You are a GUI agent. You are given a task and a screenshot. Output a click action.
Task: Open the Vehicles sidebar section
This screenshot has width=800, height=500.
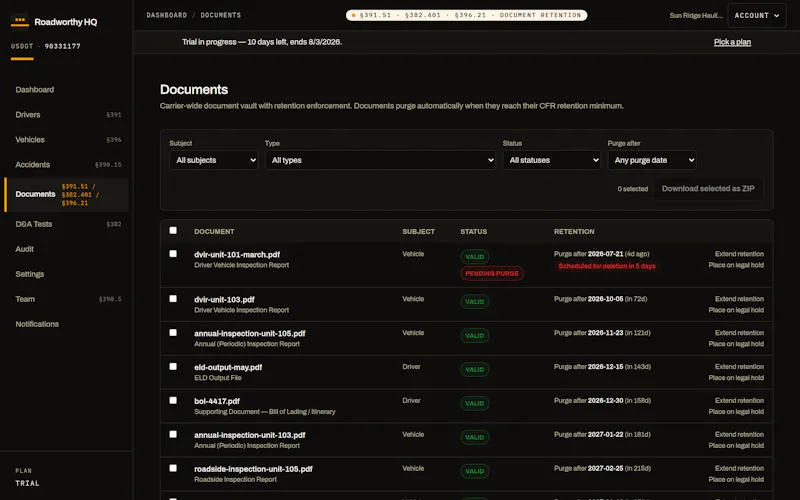tap(66, 140)
